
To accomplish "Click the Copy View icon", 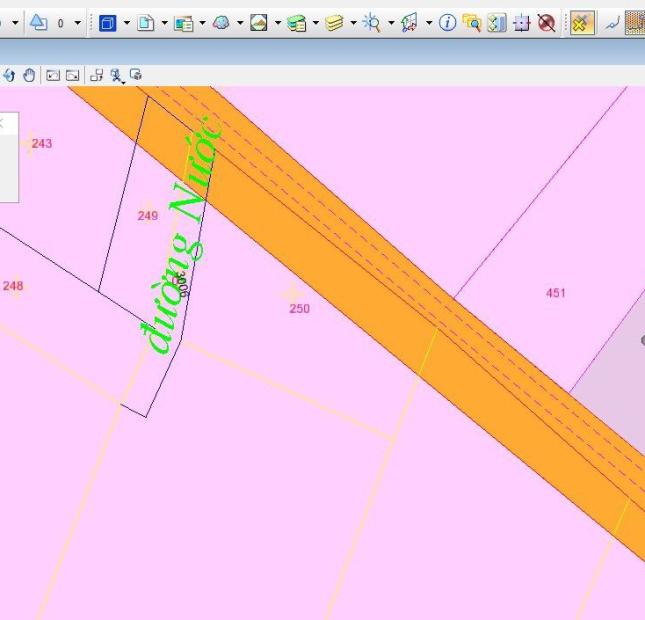I will (x=96, y=75).
